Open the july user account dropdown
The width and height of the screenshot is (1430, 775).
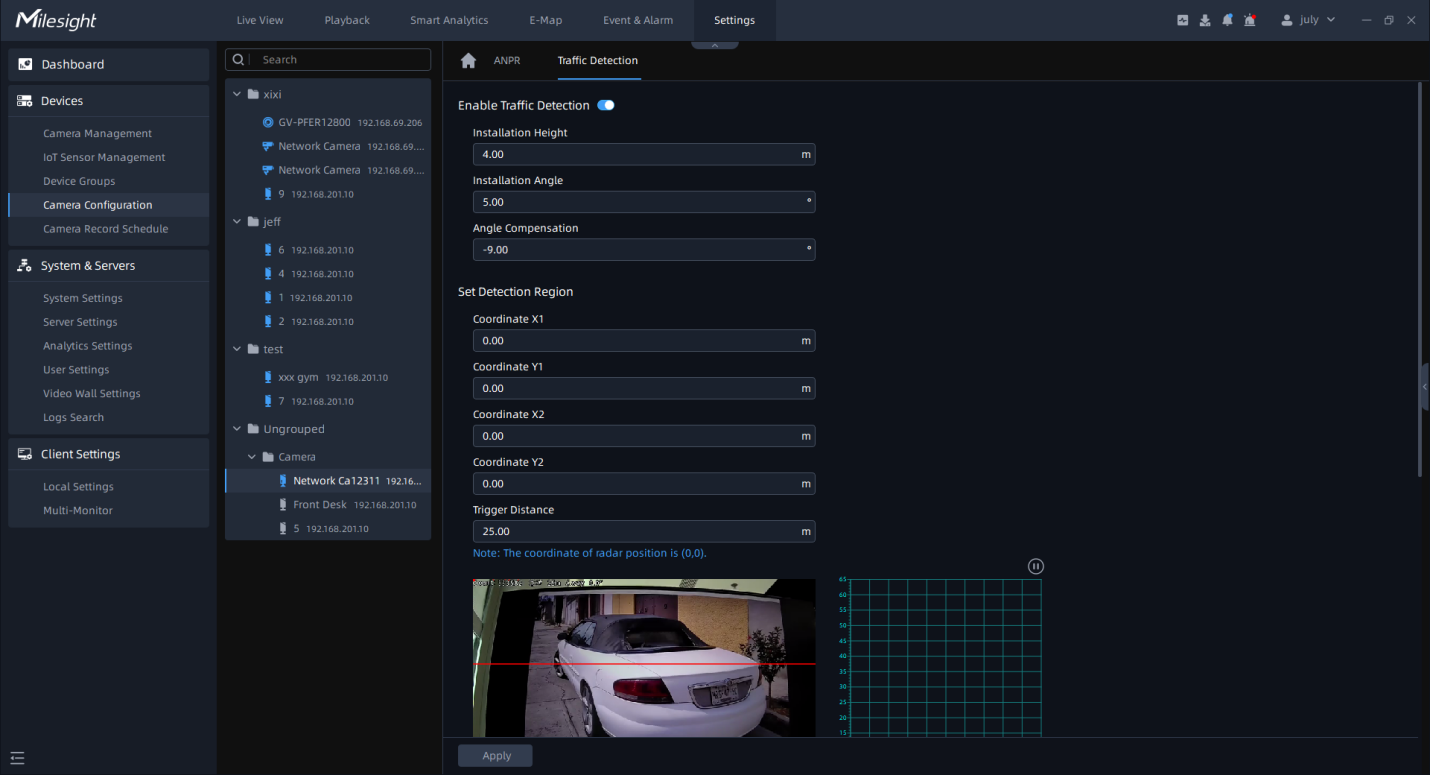pyautogui.click(x=1308, y=20)
